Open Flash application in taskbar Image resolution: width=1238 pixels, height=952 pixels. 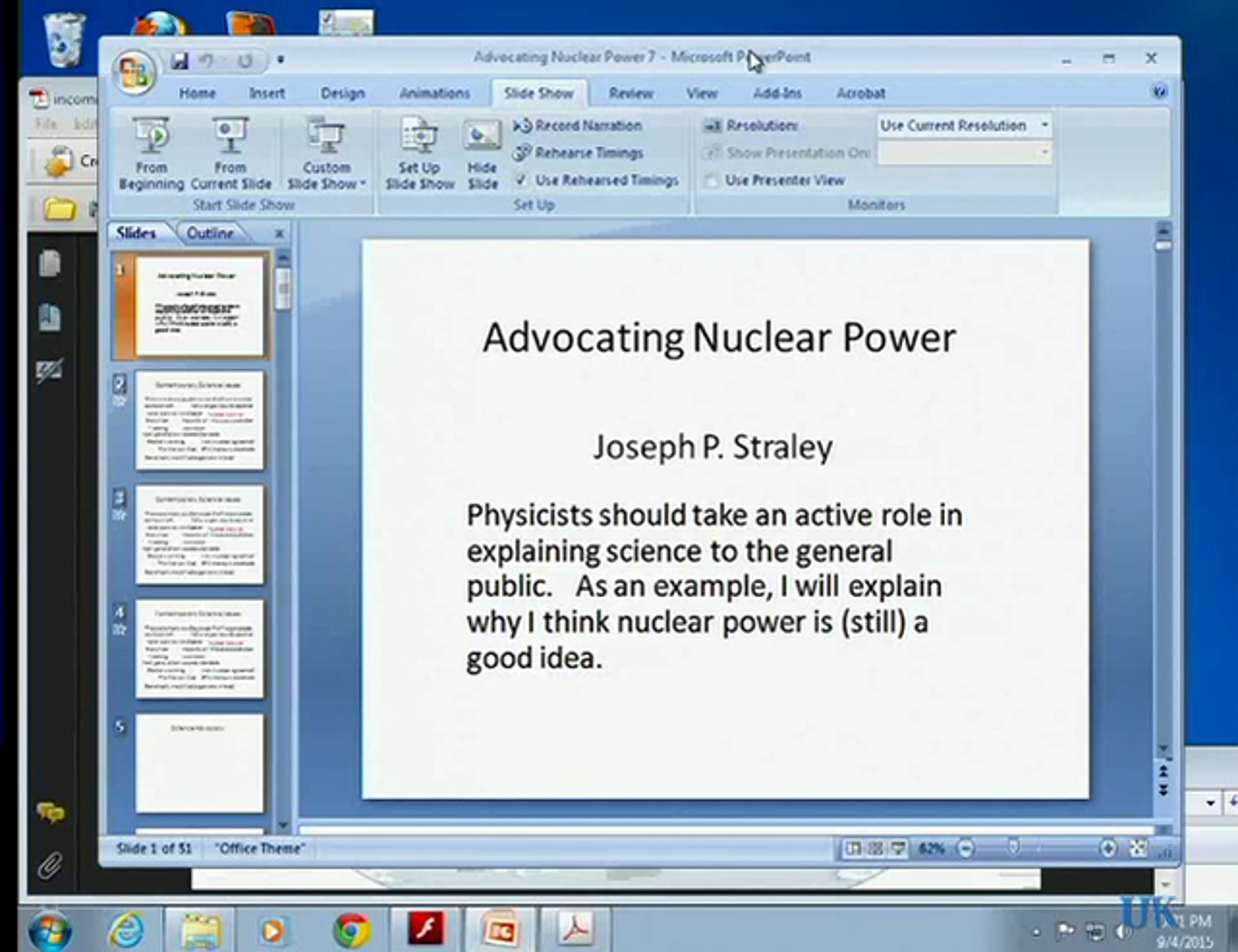[x=426, y=928]
